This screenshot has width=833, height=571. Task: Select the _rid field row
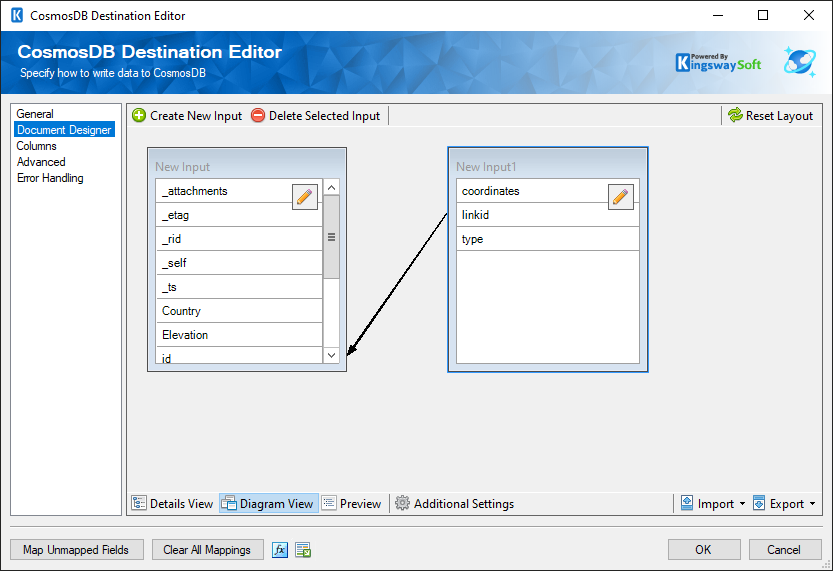[239, 239]
